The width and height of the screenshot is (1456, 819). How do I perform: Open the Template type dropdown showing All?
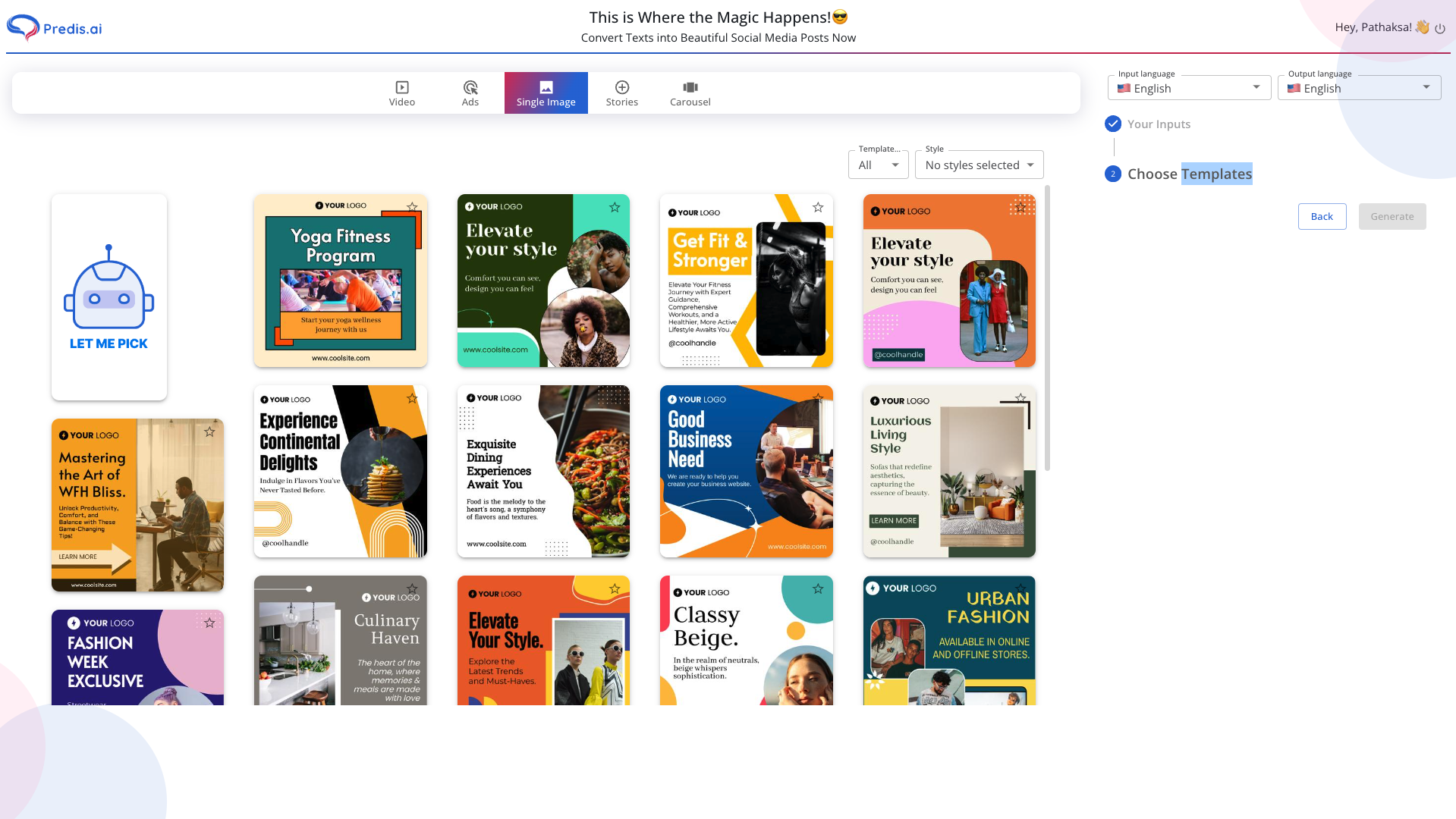878,165
